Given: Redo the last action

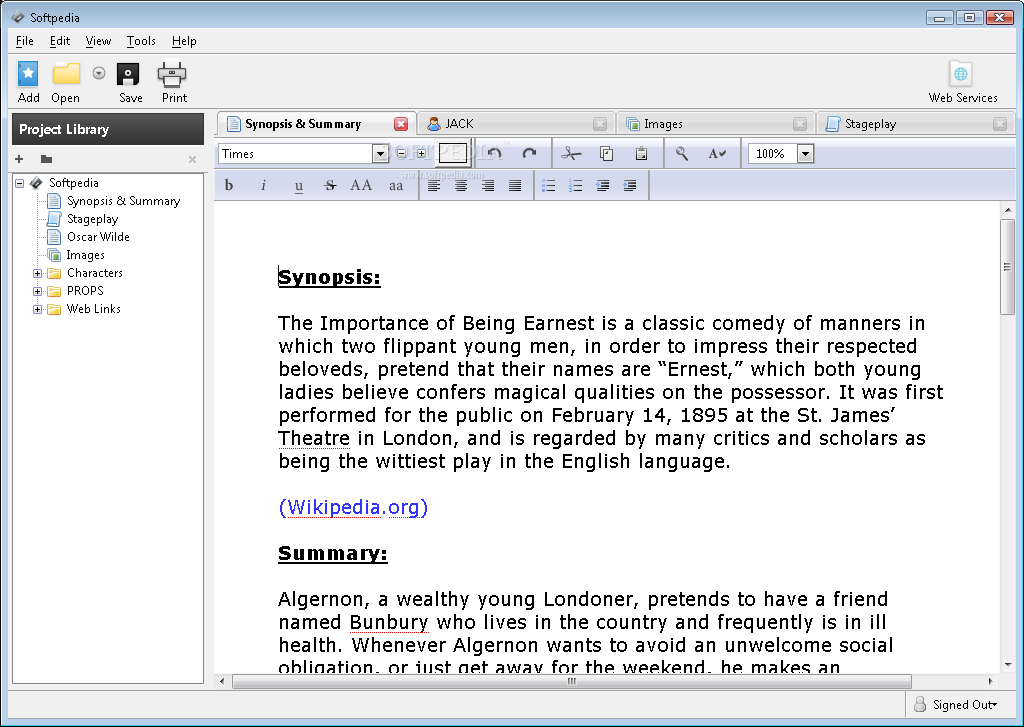Looking at the screenshot, I should (529, 153).
